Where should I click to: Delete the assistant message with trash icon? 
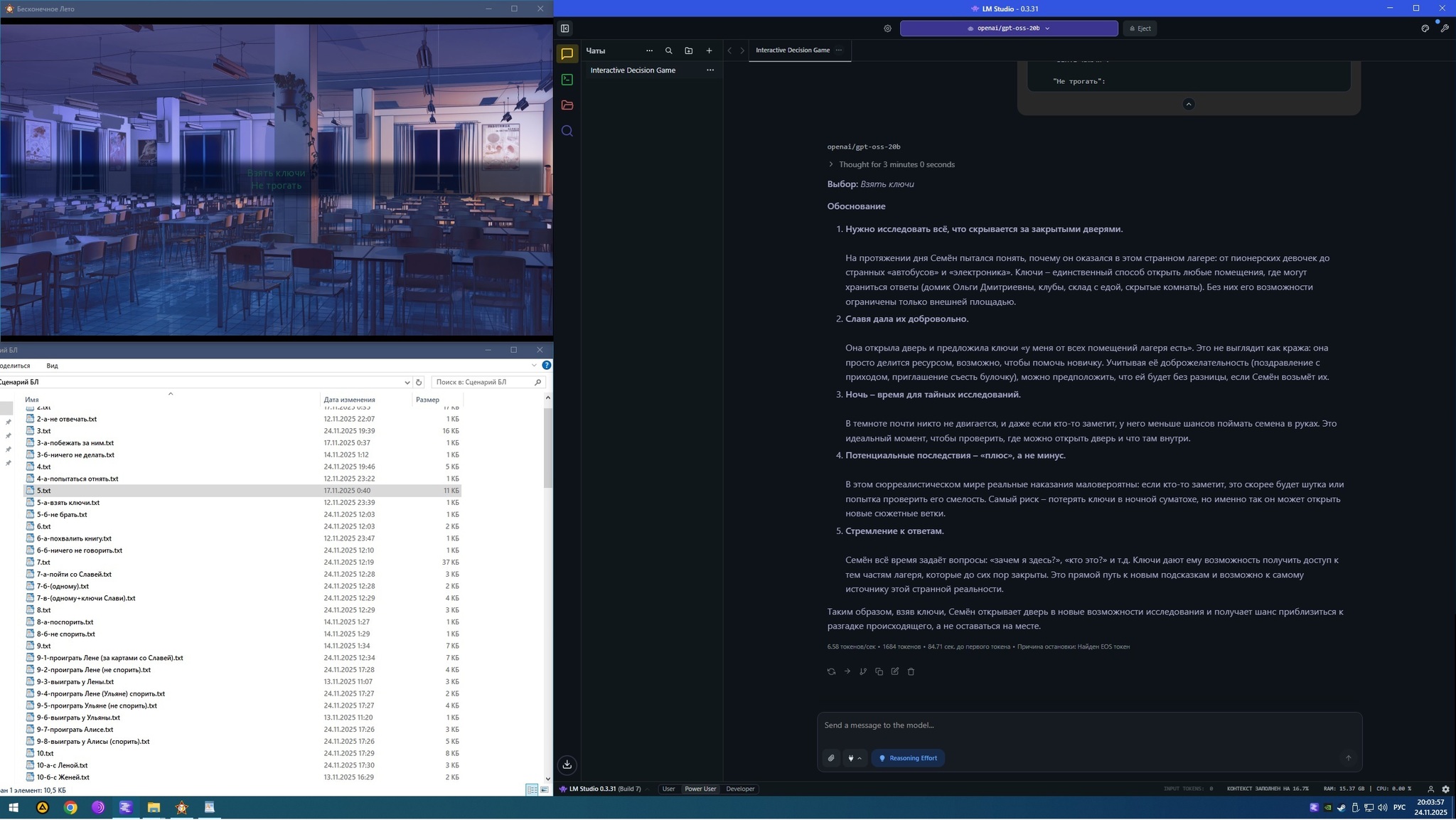(911, 671)
